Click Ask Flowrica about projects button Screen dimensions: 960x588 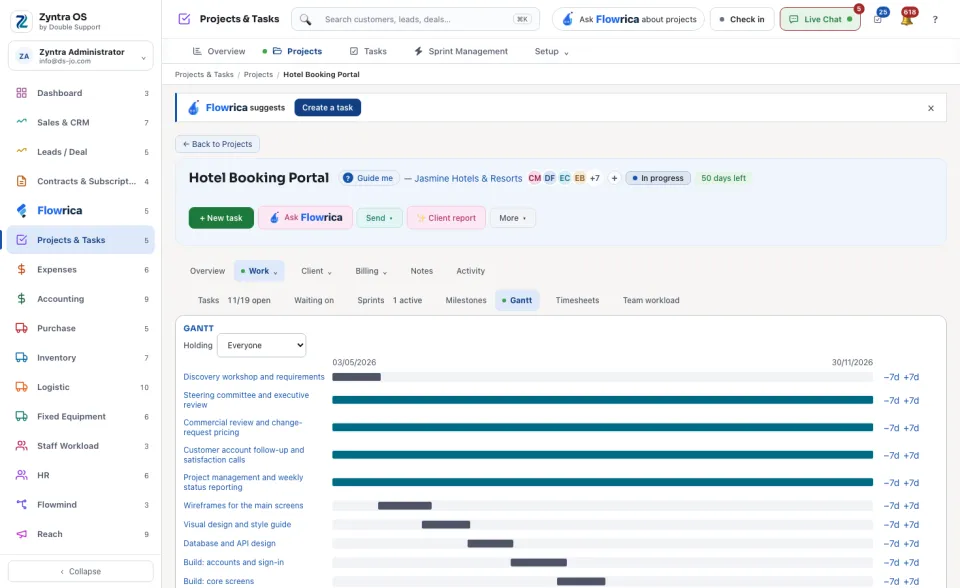coord(629,20)
